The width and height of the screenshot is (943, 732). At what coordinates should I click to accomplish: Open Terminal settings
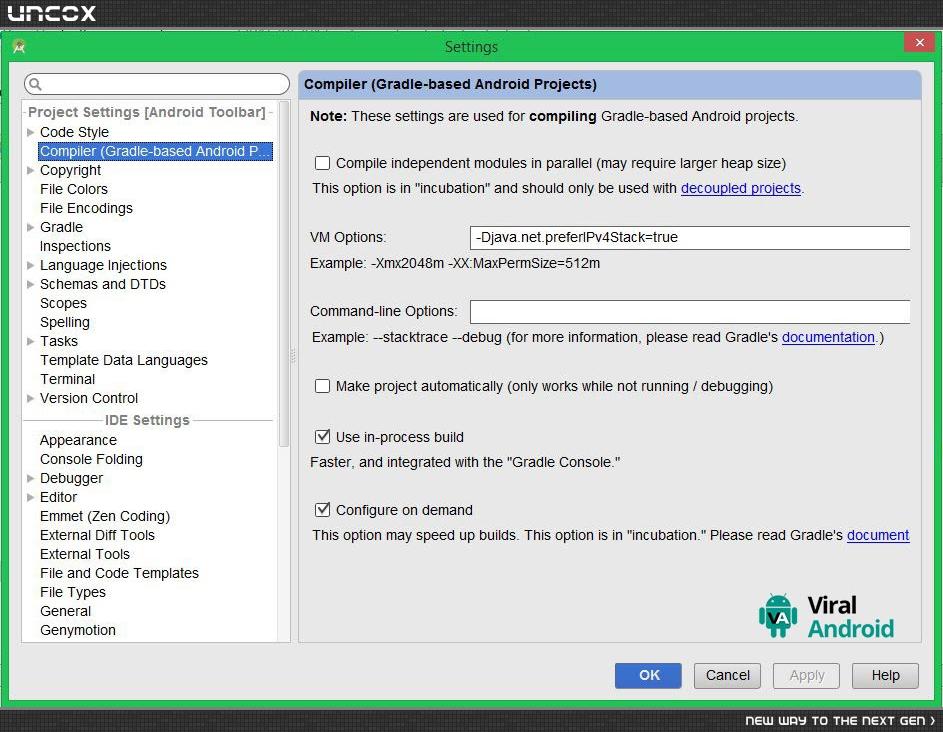point(67,379)
